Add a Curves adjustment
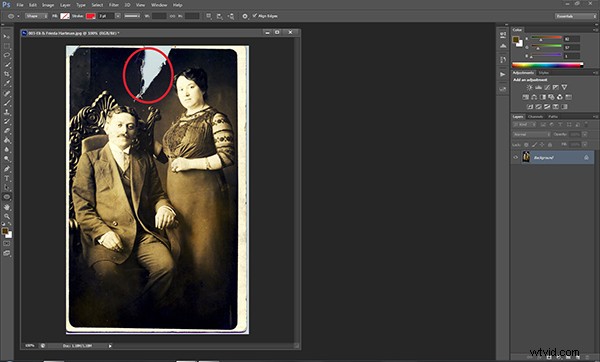This screenshot has width=600, height=362. 547,87
